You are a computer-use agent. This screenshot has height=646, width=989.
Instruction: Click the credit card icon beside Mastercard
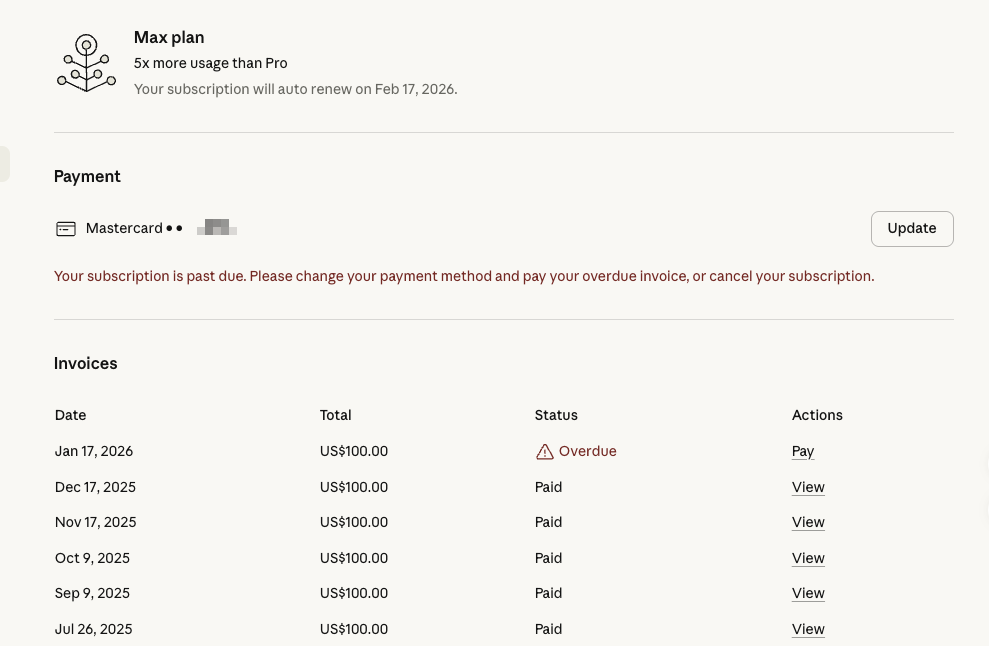[66, 228]
